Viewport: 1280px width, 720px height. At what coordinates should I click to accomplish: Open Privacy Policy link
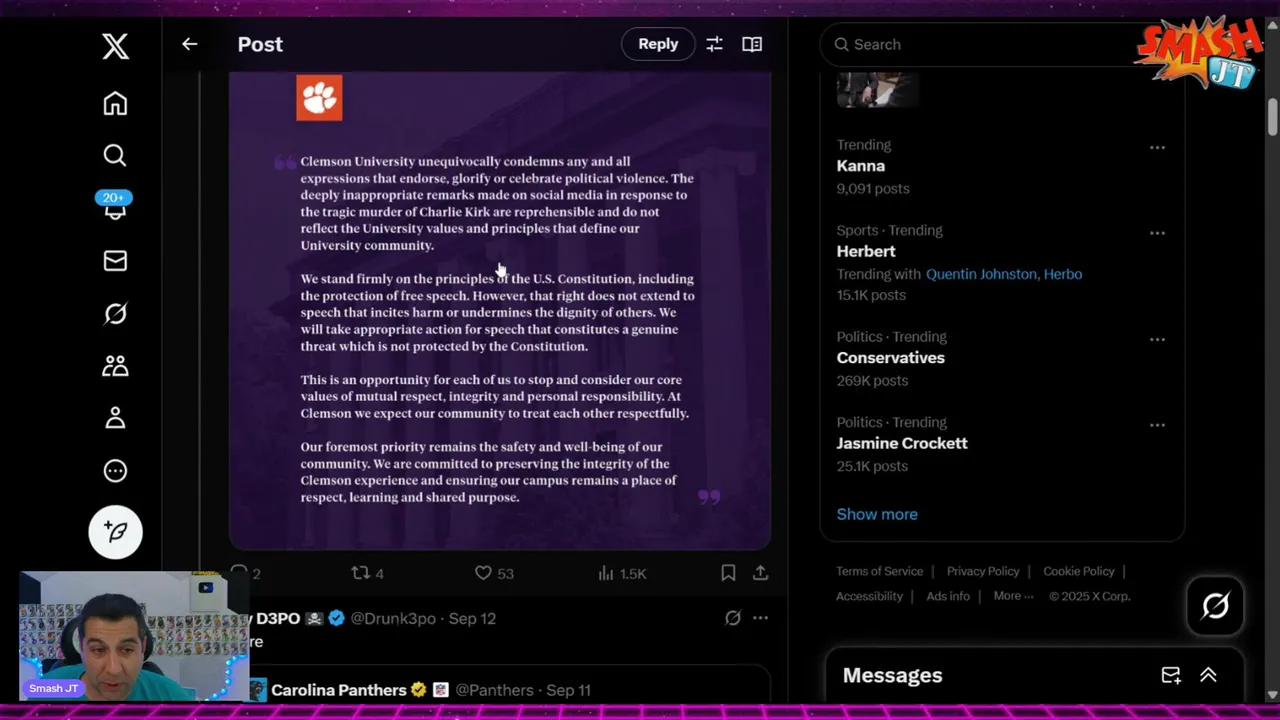pos(983,571)
